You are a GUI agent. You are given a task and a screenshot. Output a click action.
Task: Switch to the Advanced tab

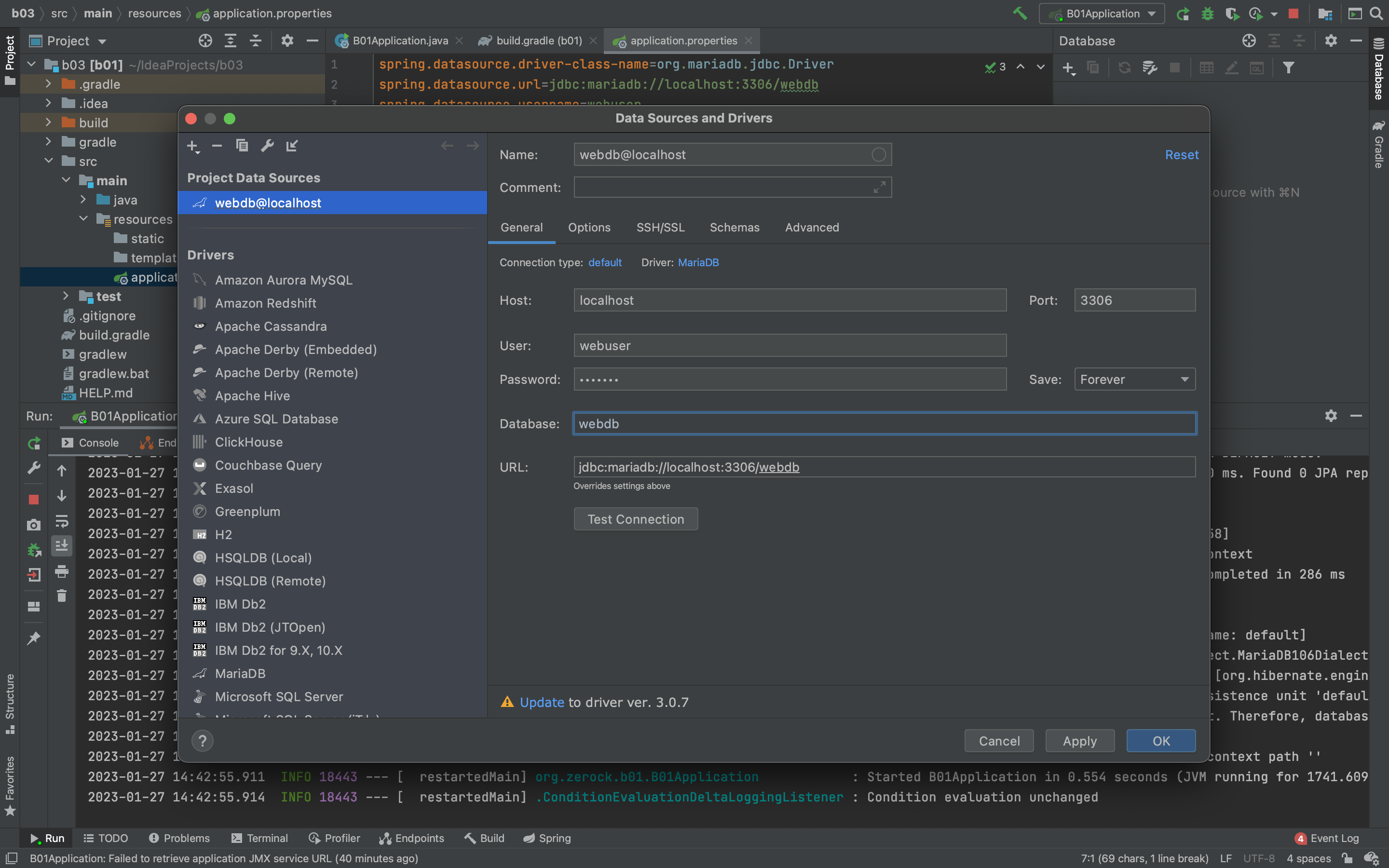(812, 227)
